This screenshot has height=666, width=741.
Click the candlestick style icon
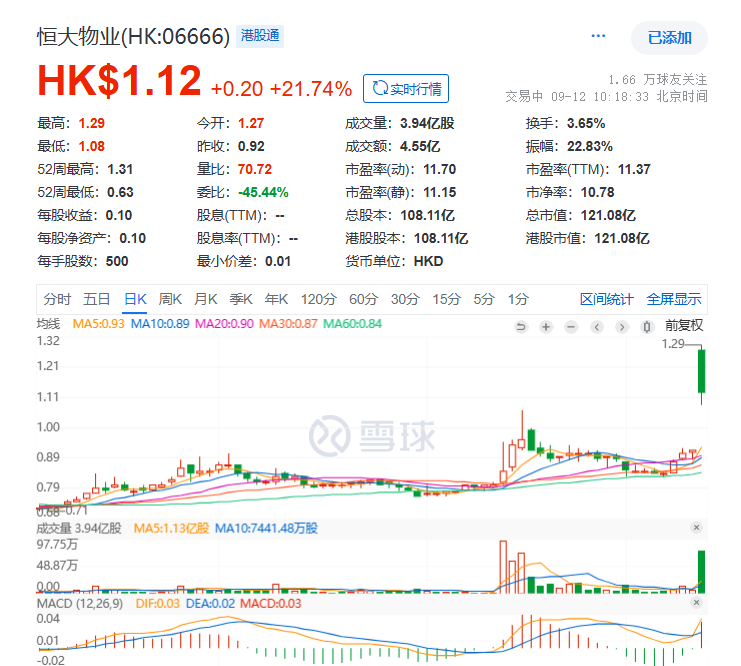point(647,327)
